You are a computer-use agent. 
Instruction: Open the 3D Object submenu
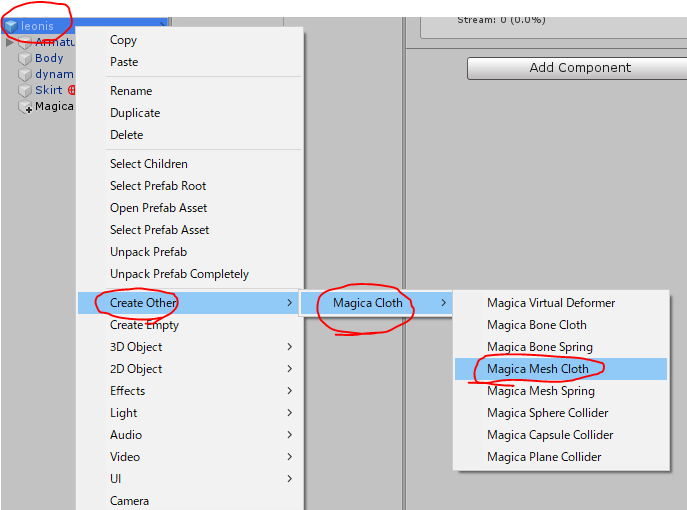191,347
